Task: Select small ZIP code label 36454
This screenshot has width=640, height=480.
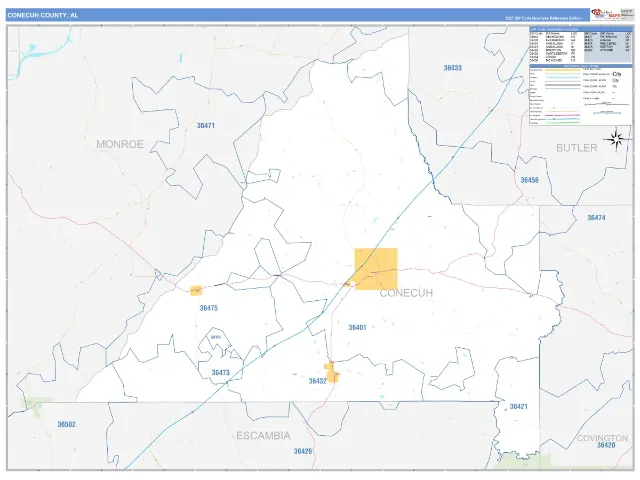Action: click(216, 337)
